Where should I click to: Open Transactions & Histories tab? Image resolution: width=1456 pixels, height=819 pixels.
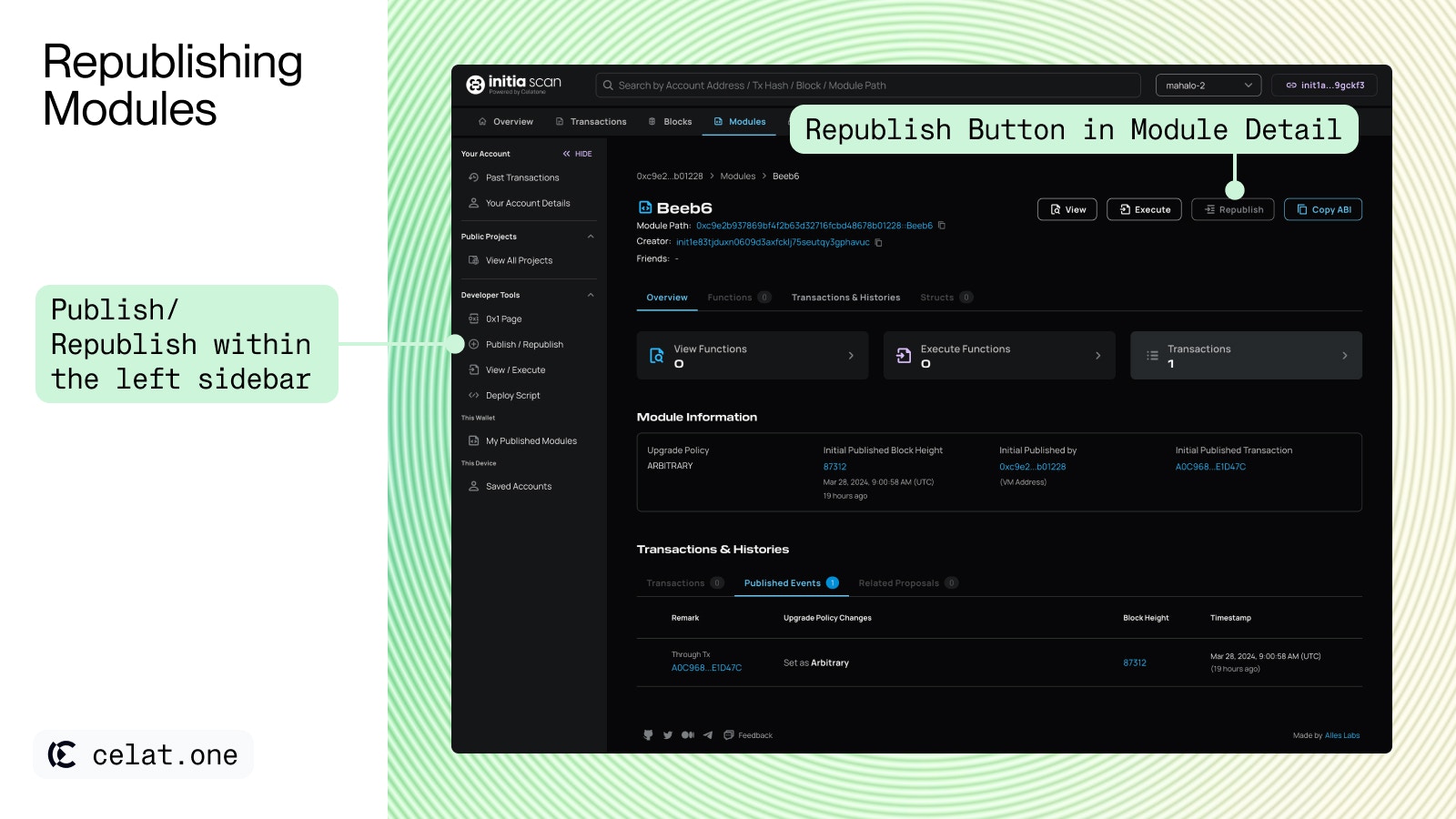[845, 298]
